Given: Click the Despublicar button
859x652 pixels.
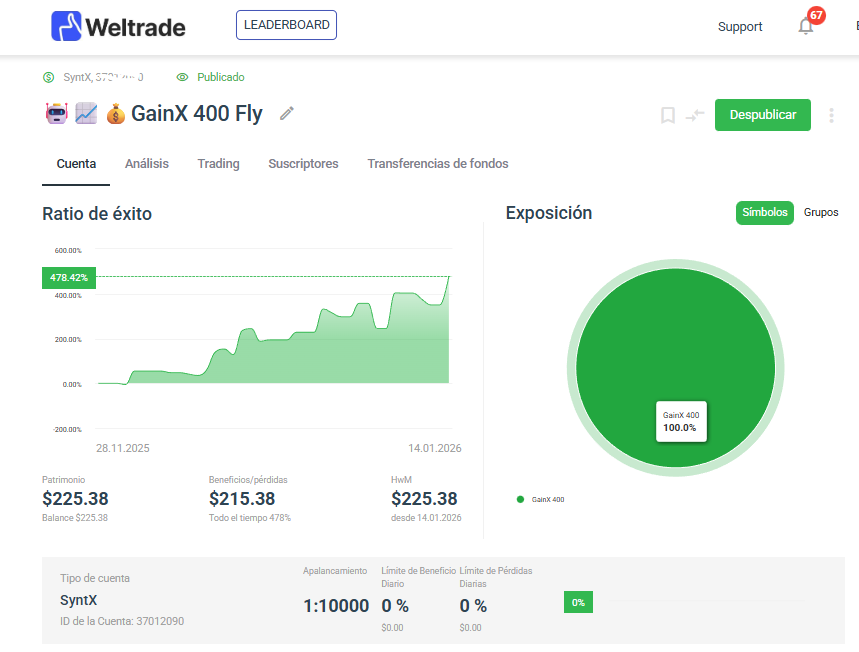Looking at the screenshot, I should point(763,115).
